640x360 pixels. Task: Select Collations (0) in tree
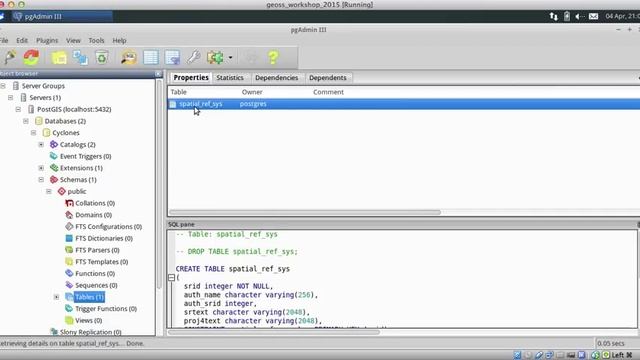pyautogui.click(x=95, y=203)
